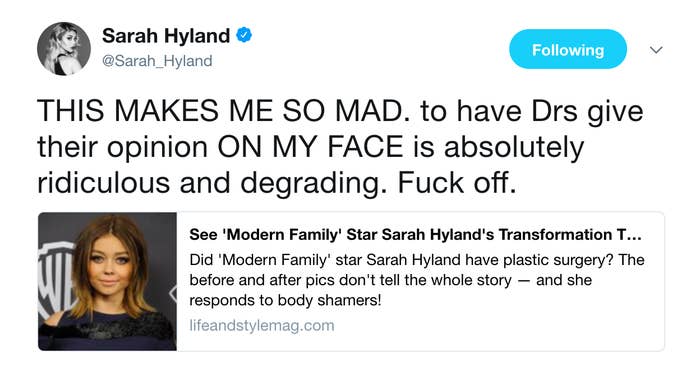Click the face in the card photo

109,264
